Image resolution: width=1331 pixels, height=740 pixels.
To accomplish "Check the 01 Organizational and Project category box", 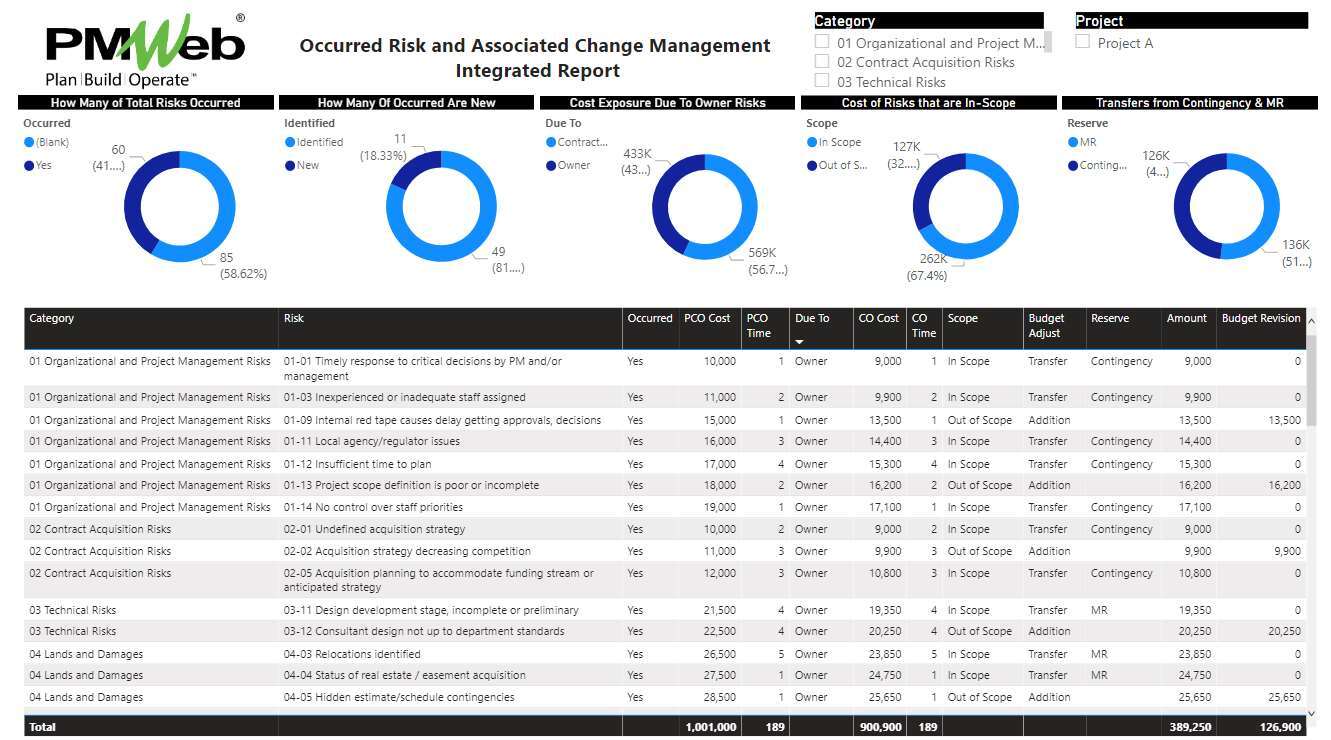I will (822, 43).
